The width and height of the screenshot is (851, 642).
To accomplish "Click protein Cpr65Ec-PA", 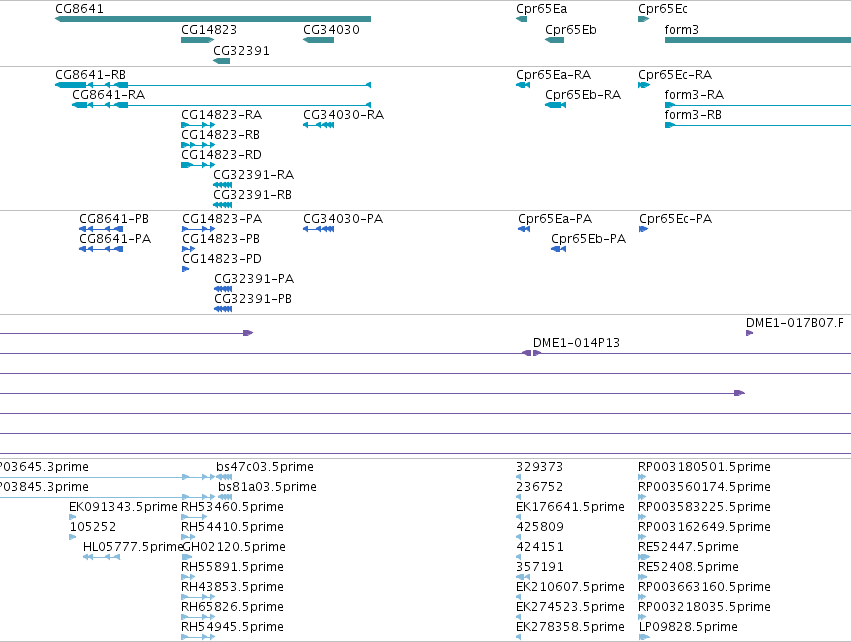I will [644, 229].
